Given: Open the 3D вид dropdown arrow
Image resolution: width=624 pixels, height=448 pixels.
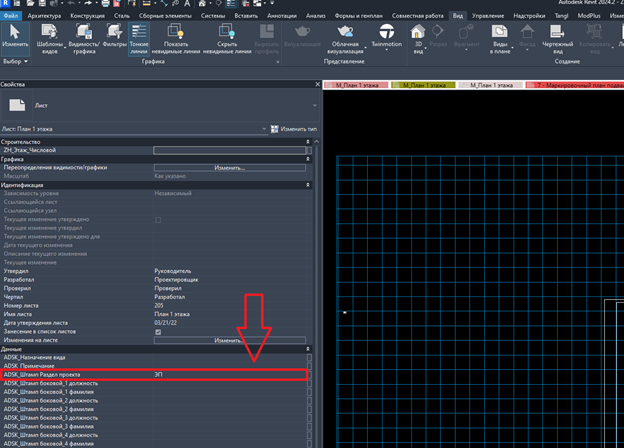Looking at the screenshot, I should pos(425,48).
